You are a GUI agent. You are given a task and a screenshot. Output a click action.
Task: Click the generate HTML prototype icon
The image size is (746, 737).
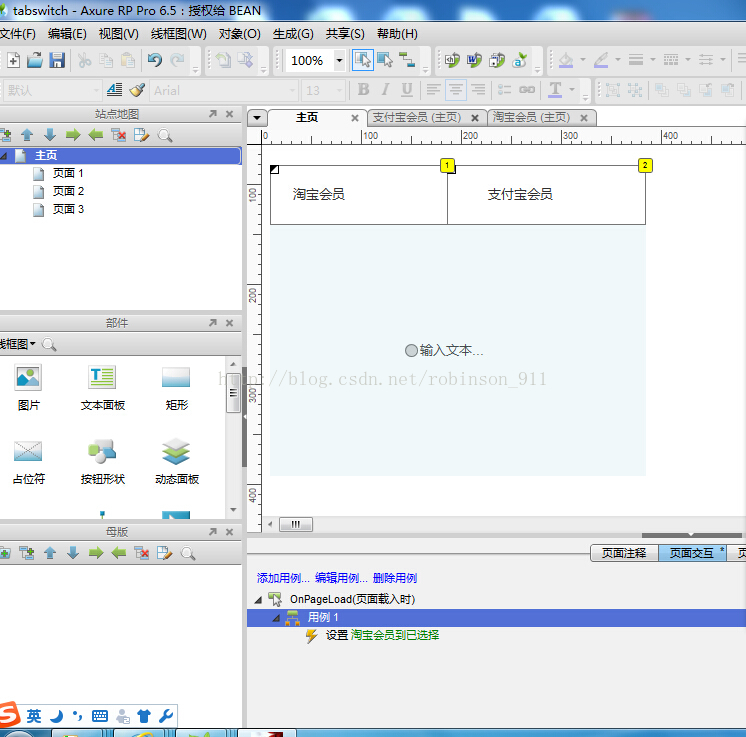[x=452, y=60]
